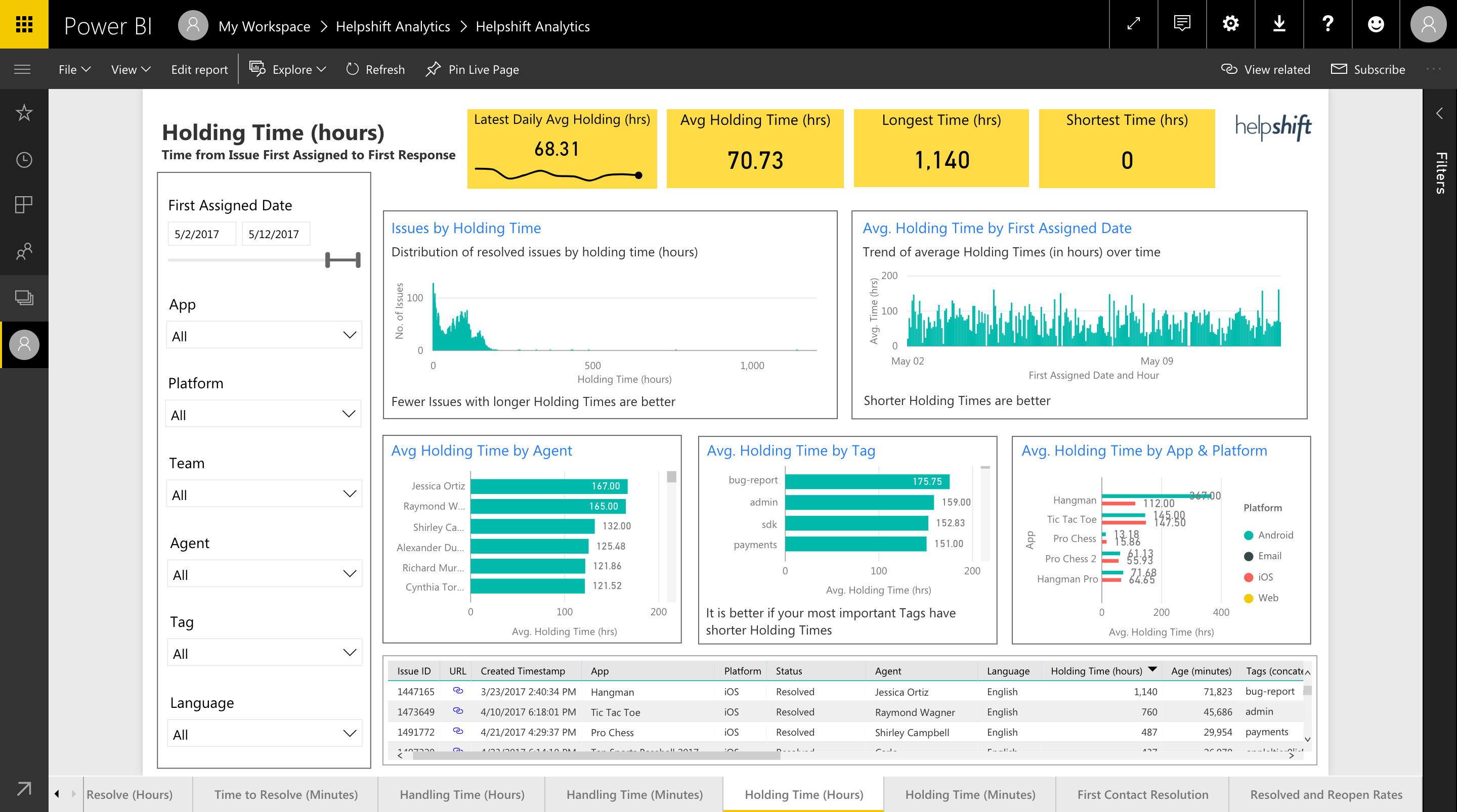
Task: Switch to Resolved and Reopen Rates tab
Action: pos(1326,794)
